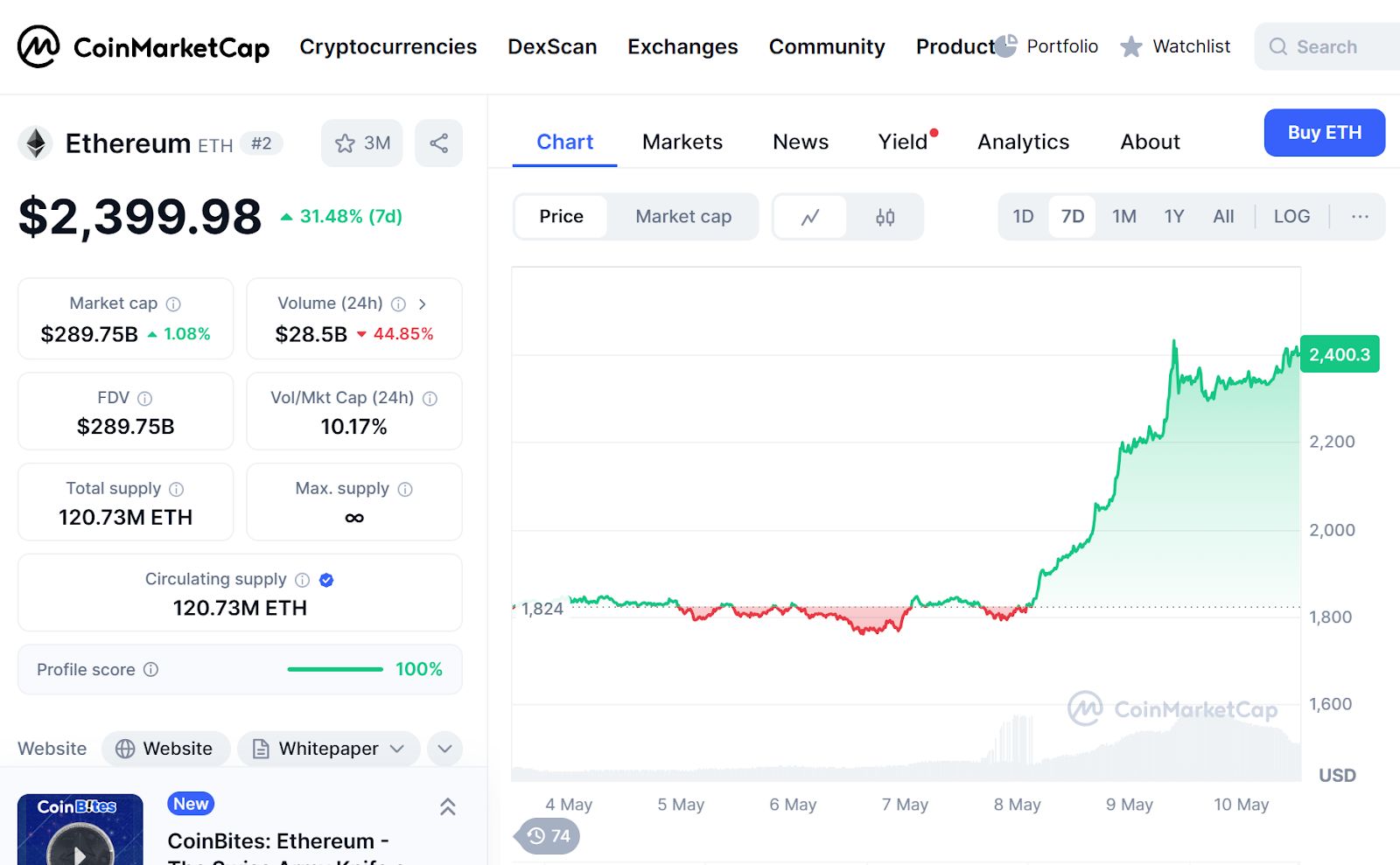Open the Cryptocurrencies menu

tap(388, 46)
